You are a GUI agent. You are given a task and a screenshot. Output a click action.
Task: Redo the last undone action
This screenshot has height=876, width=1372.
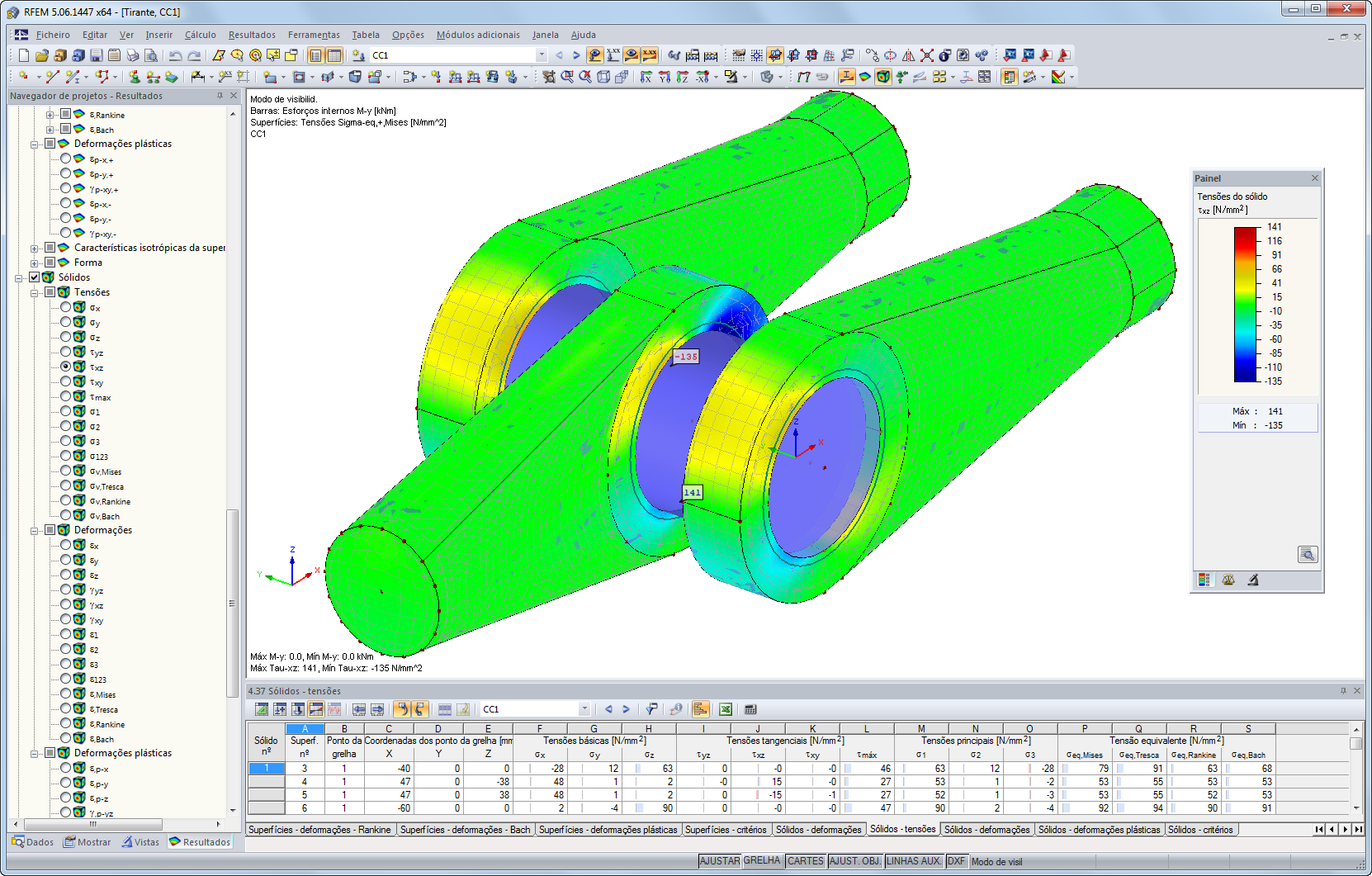[x=194, y=55]
